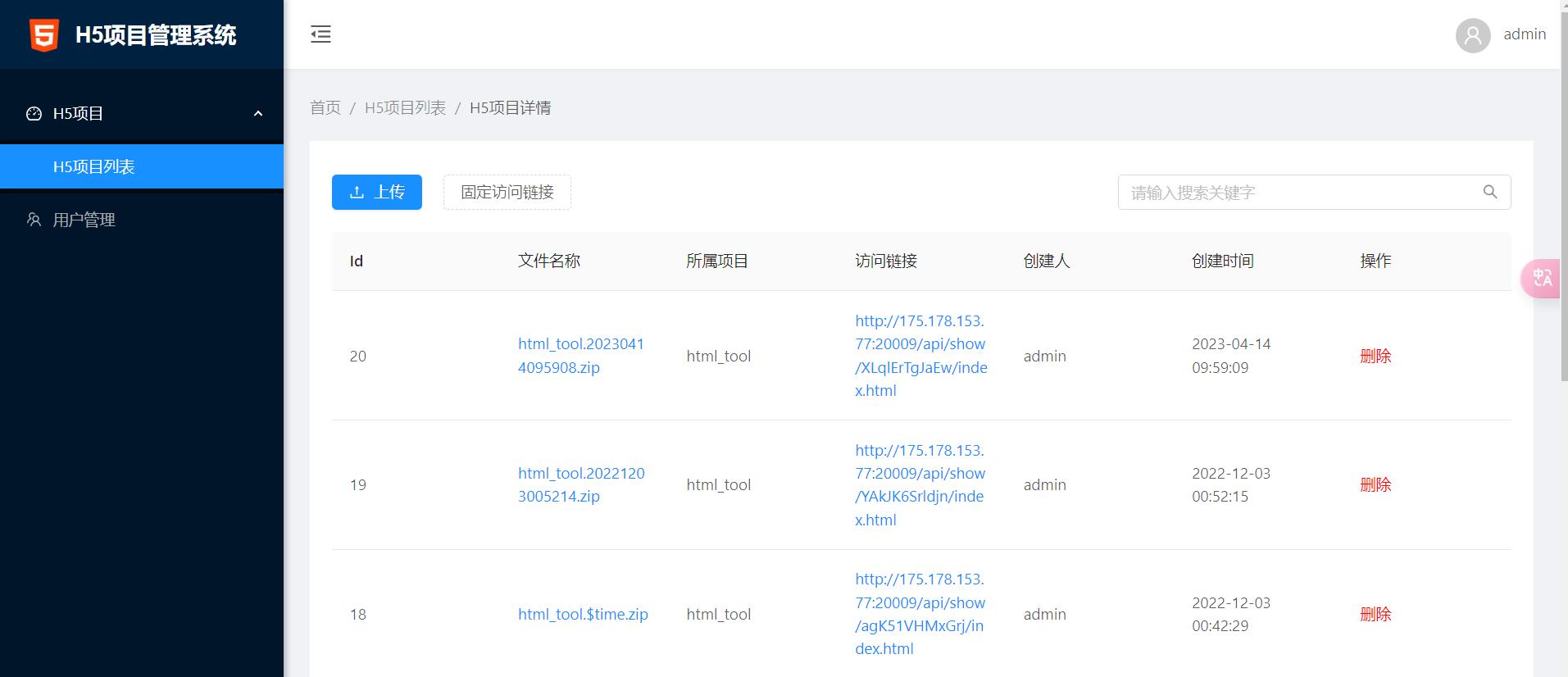Click the 固定访问链接 button
The width and height of the screenshot is (1568, 677).
(x=507, y=192)
